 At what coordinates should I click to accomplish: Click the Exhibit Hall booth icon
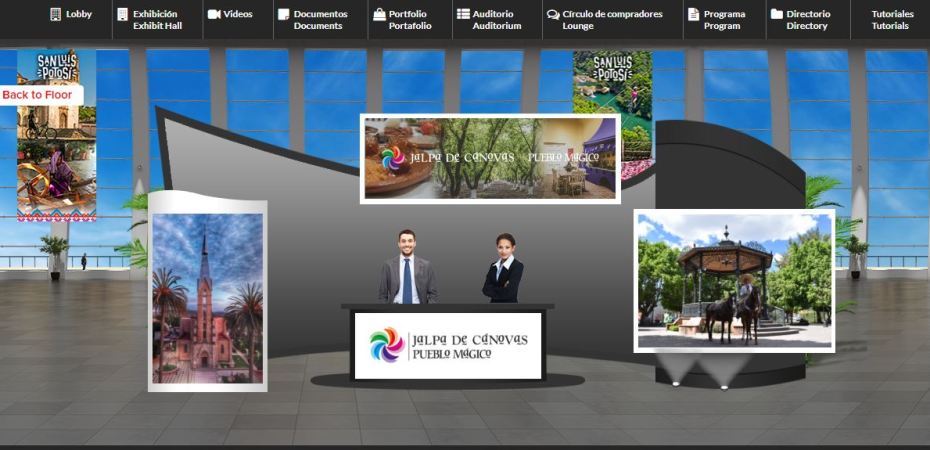[122, 15]
